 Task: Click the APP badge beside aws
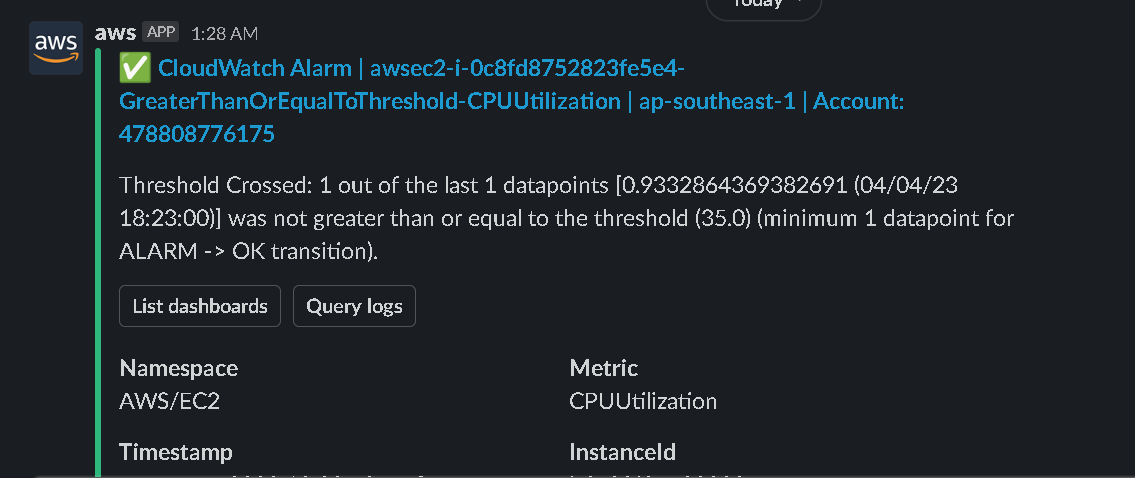pos(161,33)
